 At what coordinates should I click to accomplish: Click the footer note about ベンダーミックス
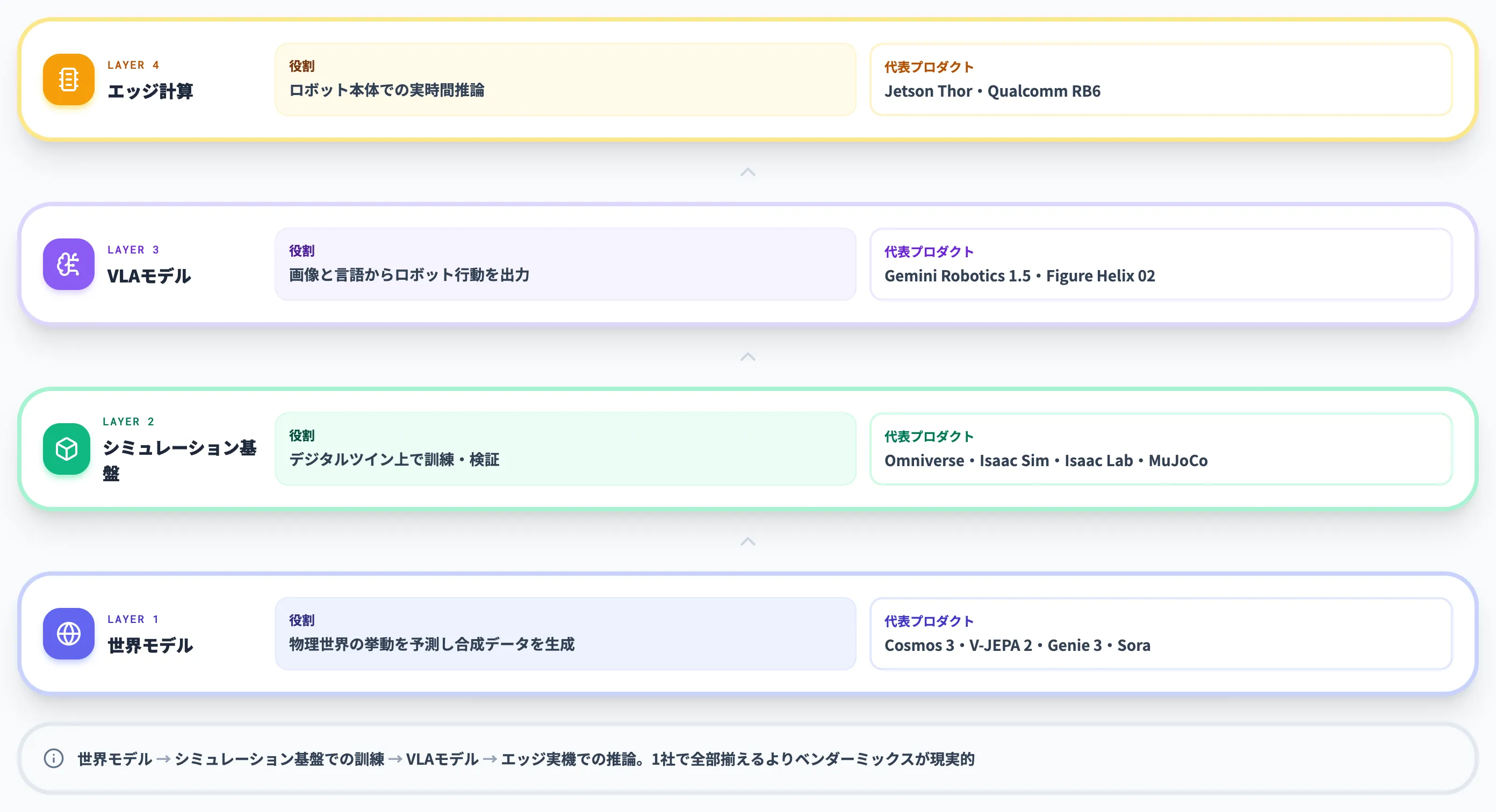[x=526, y=759]
